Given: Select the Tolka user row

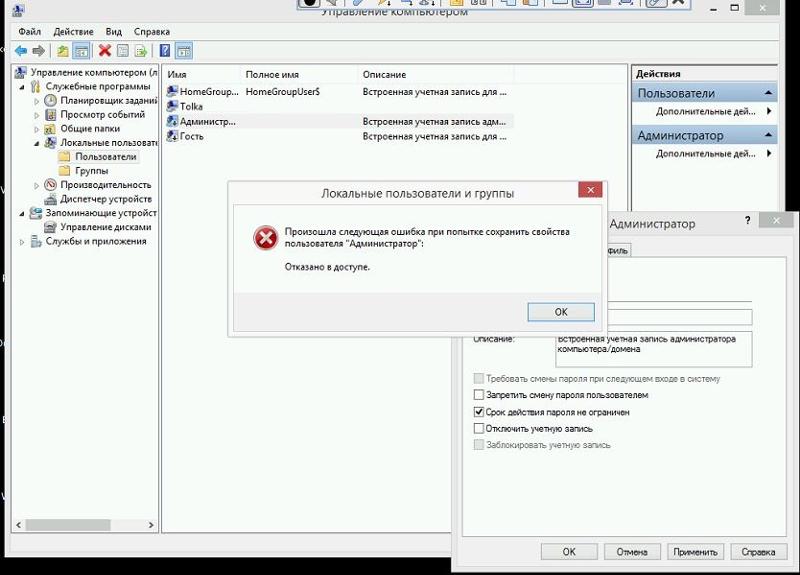Looking at the screenshot, I should pyautogui.click(x=339, y=107).
